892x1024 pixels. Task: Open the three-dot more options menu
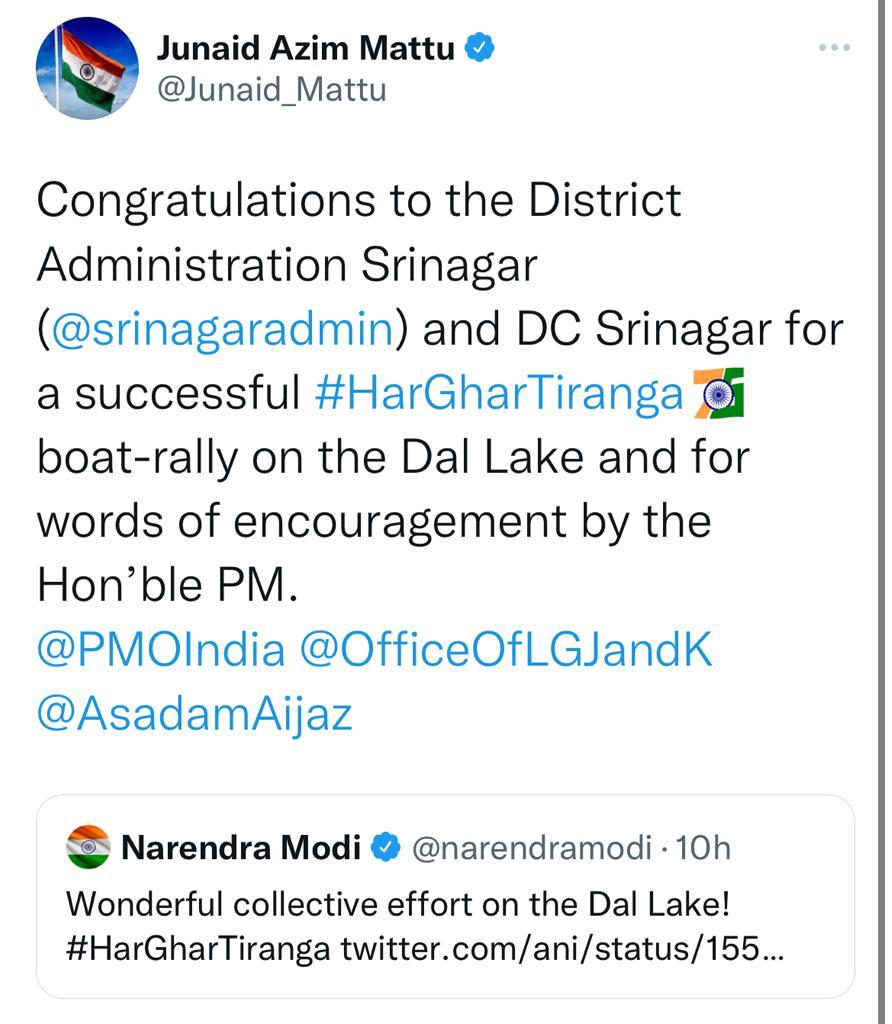pyautogui.click(x=834, y=48)
